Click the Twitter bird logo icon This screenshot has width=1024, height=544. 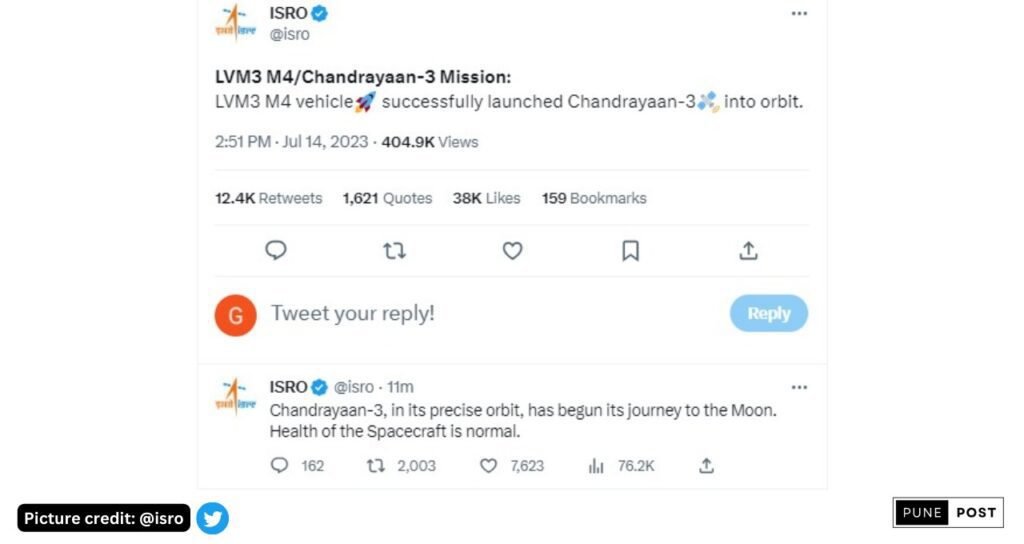coord(212,517)
